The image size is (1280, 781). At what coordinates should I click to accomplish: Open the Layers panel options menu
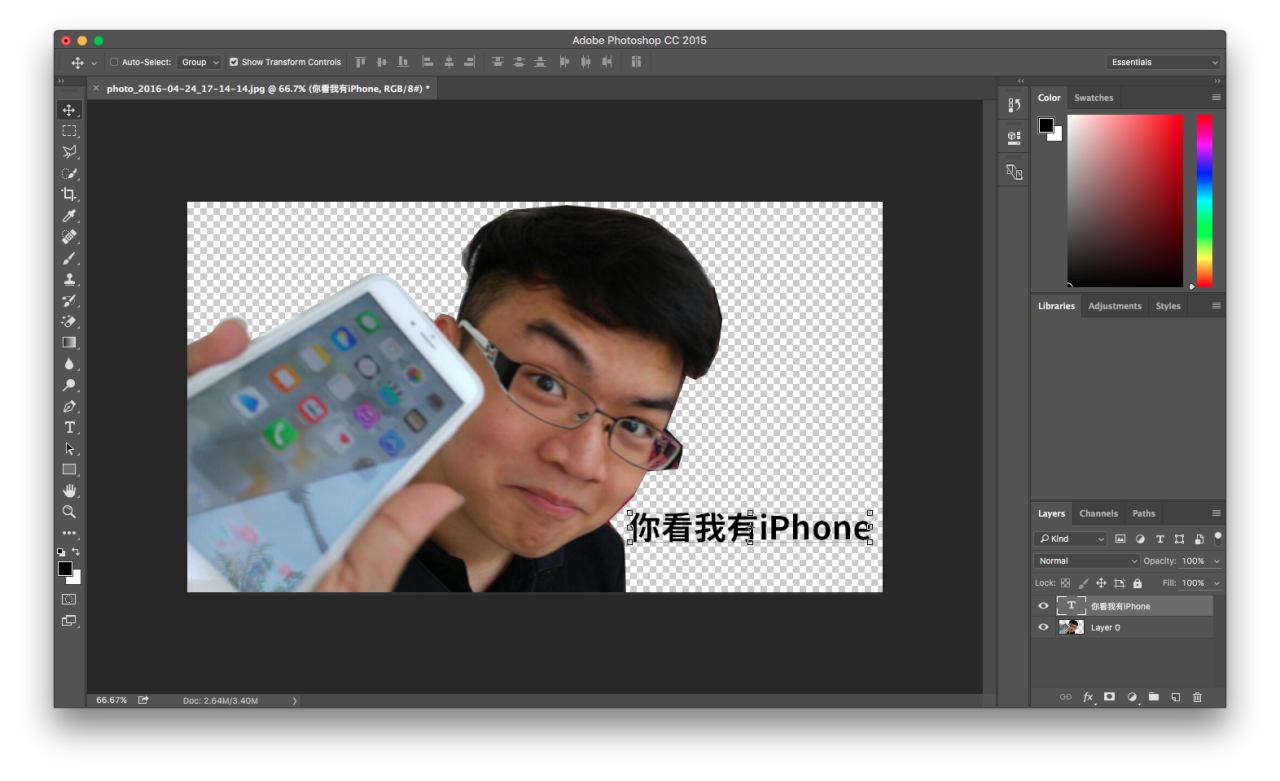(1216, 513)
